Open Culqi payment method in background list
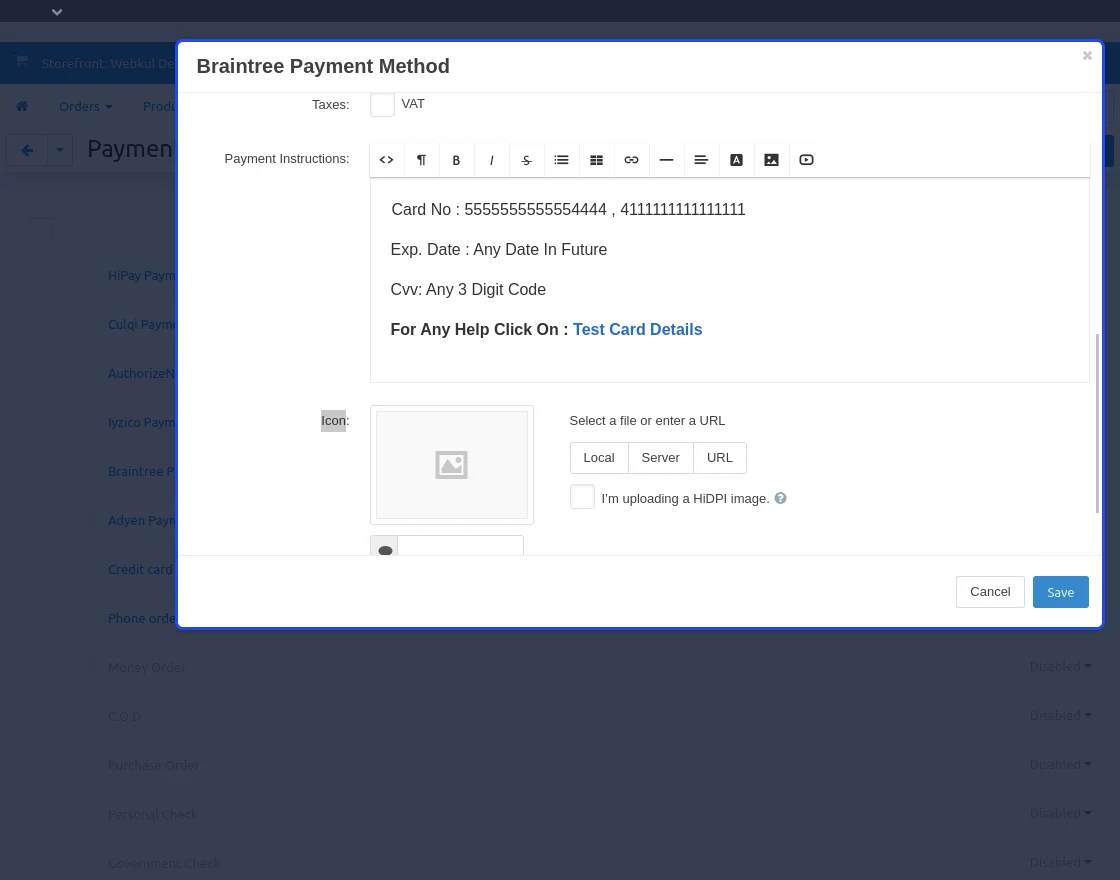 click(142, 324)
